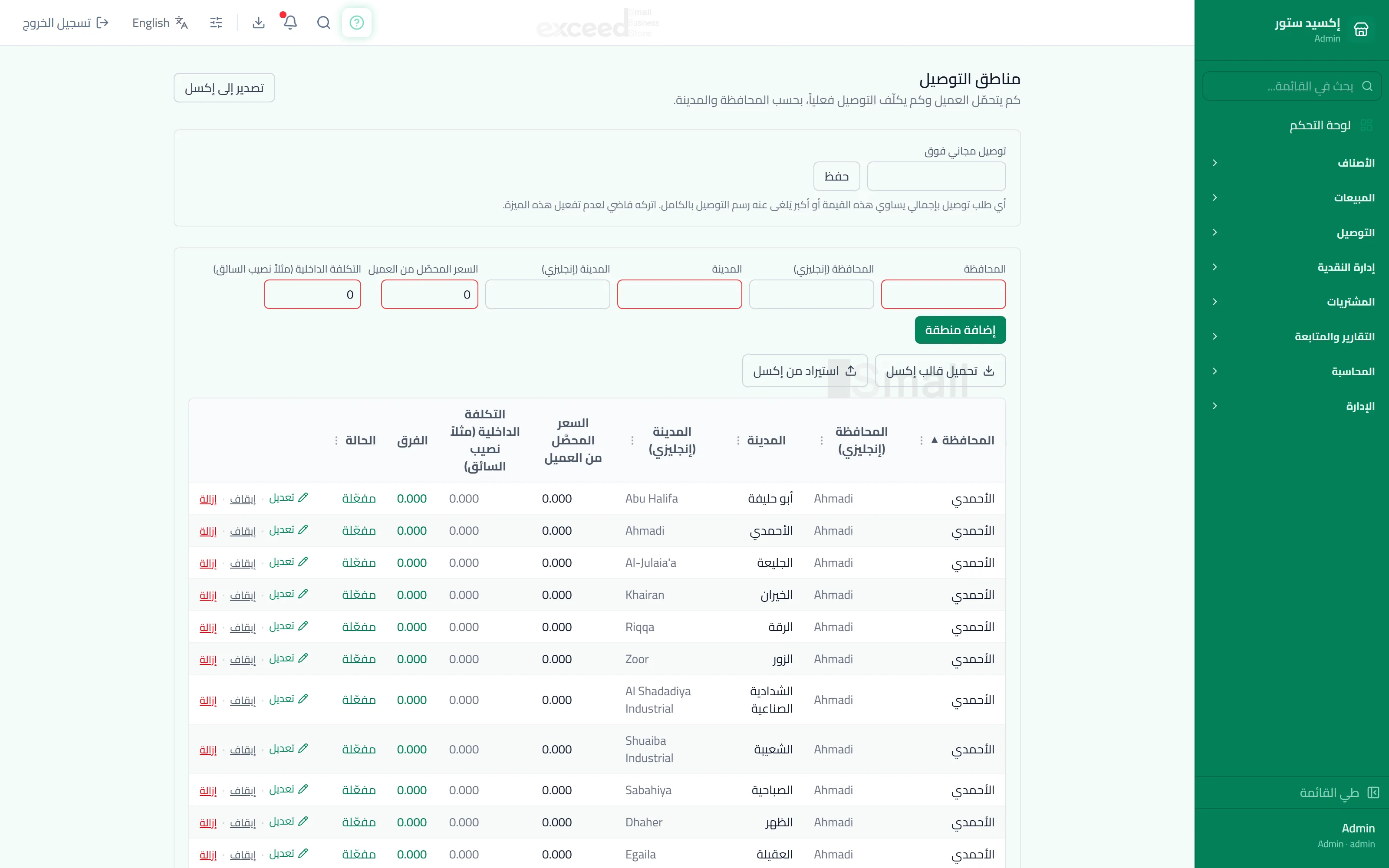Switch language to English
The height and width of the screenshot is (868, 1389).
pyautogui.click(x=160, y=23)
